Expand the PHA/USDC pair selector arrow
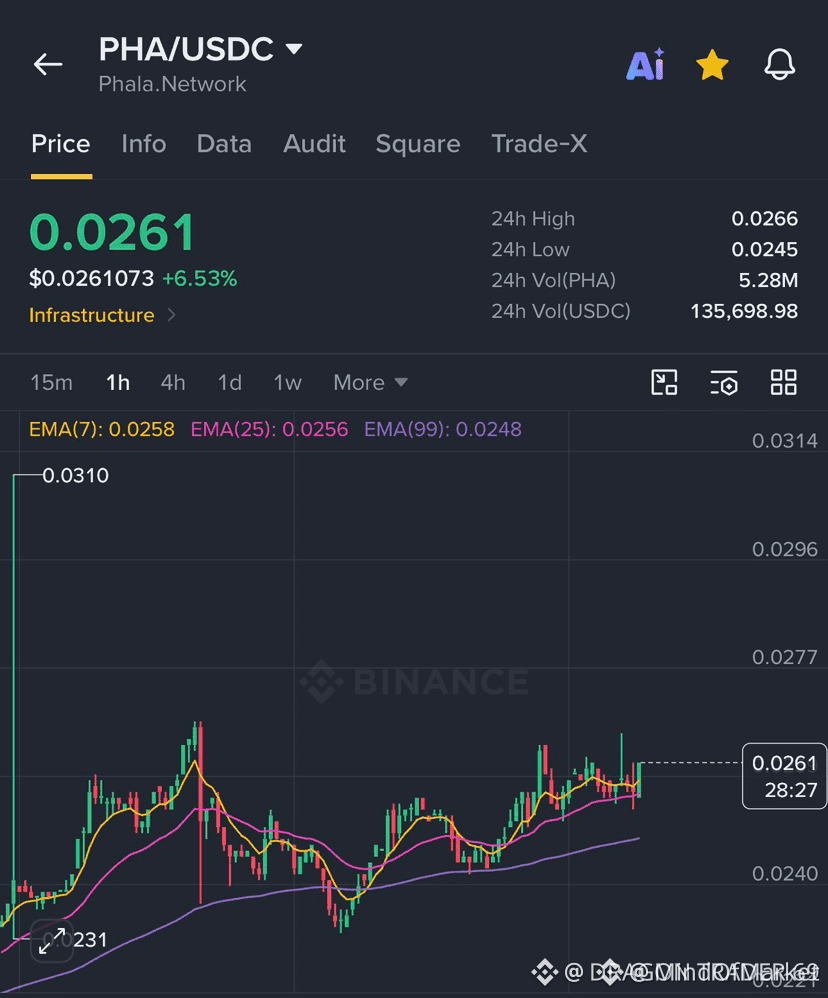The width and height of the screenshot is (828, 998). [x=294, y=49]
